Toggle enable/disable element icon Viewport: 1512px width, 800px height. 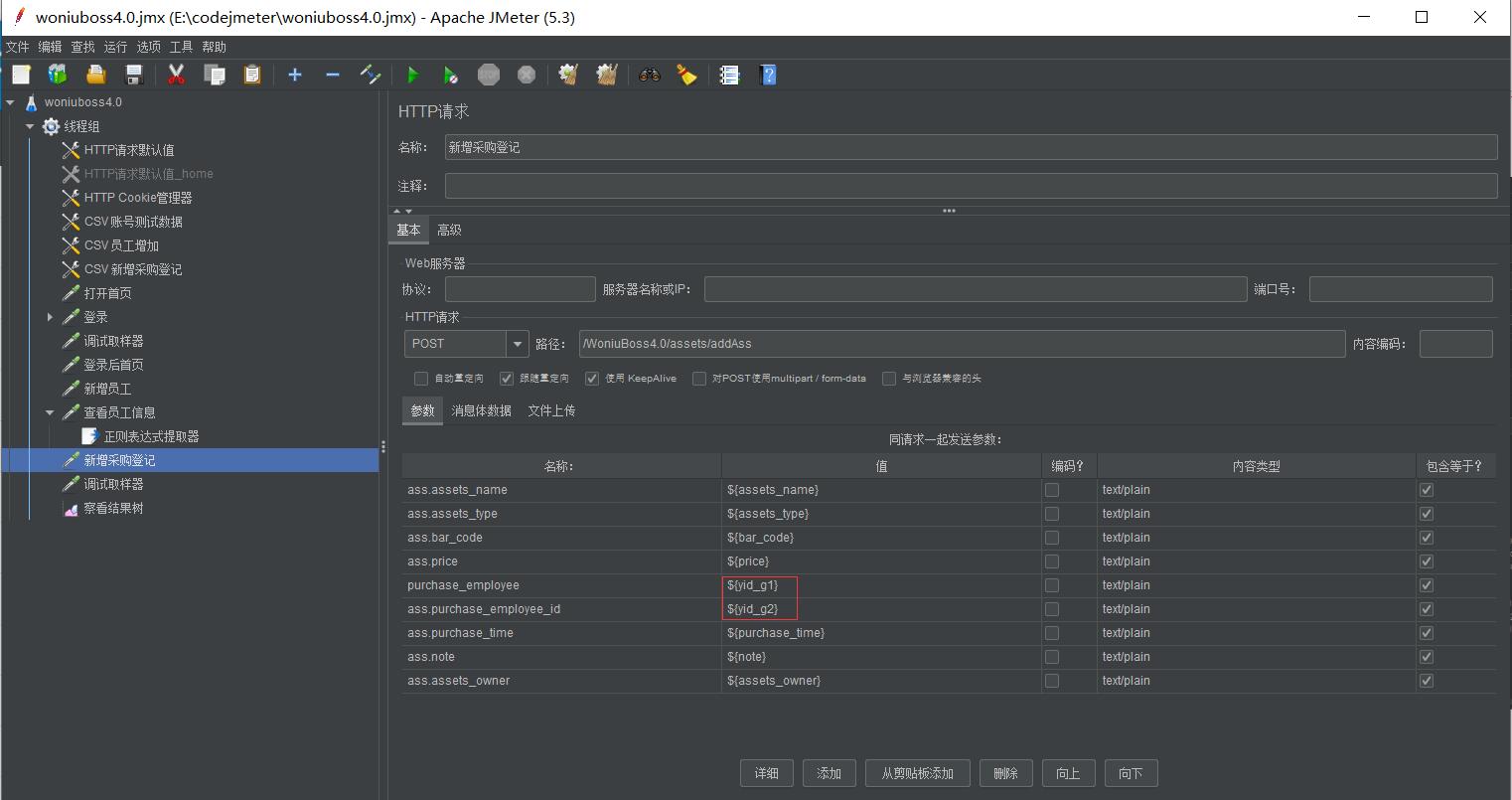[x=371, y=75]
